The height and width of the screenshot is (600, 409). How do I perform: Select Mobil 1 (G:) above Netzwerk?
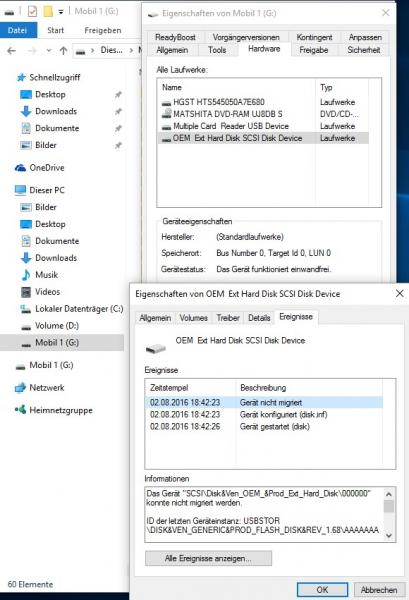51,365
